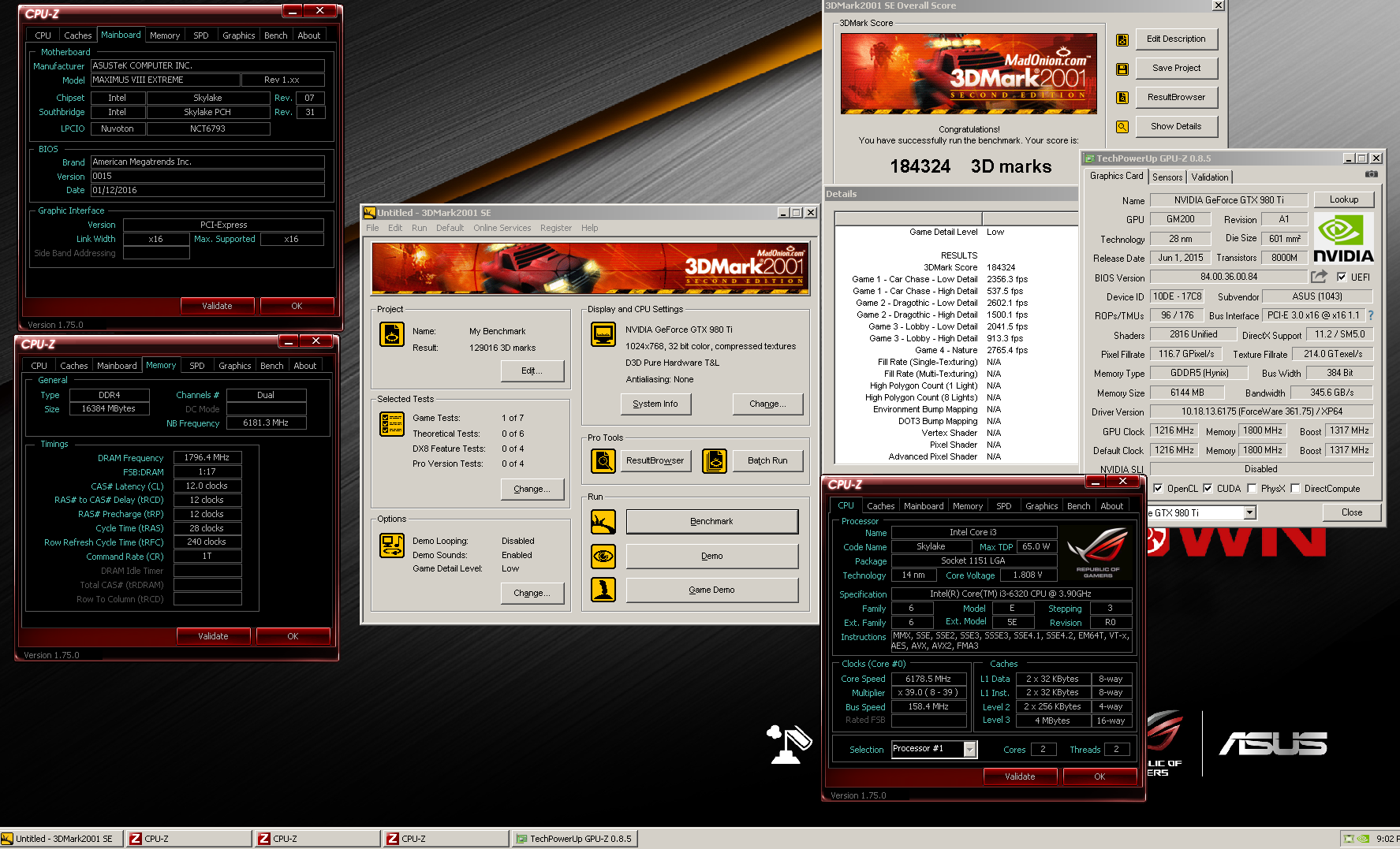
Task: Click the Save Project button
Action: click(x=1176, y=68)
